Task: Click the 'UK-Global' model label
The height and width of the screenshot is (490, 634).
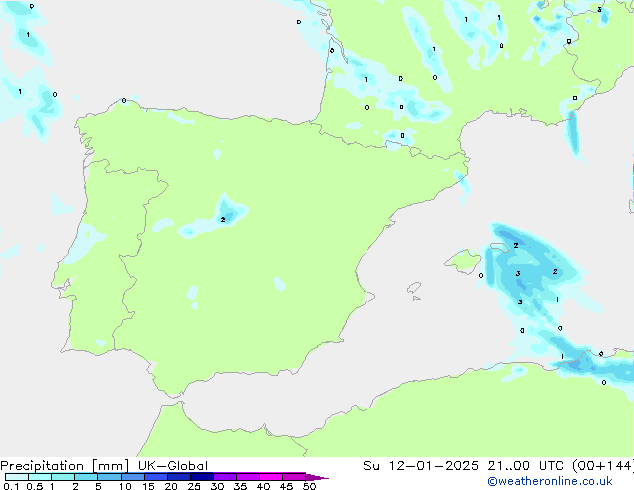Action: pyautogui.click(x=173, y=466)
